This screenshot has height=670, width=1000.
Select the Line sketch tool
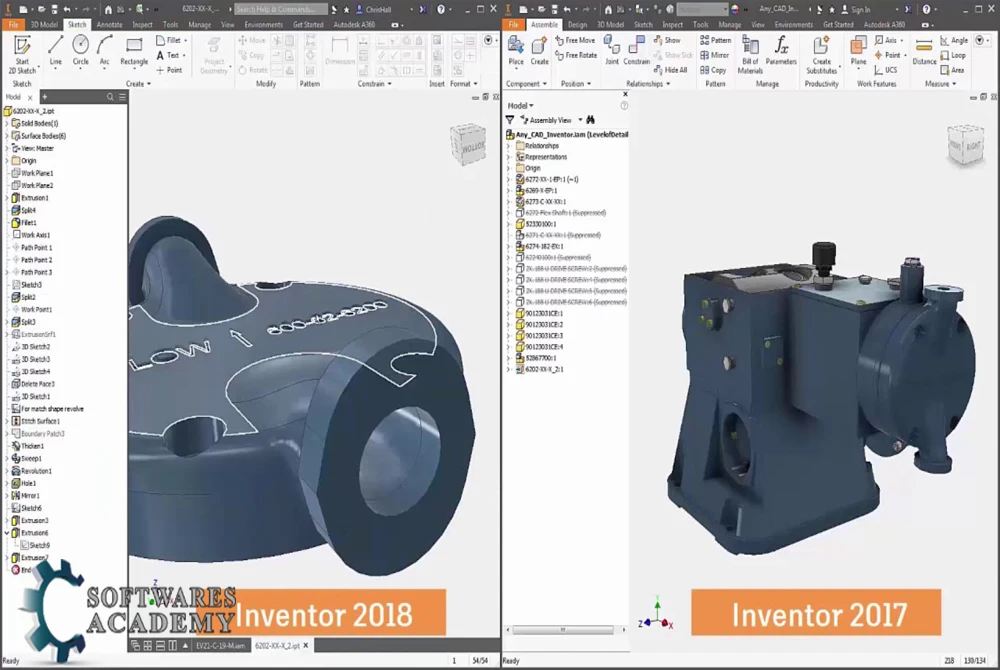tap(55, 51)
